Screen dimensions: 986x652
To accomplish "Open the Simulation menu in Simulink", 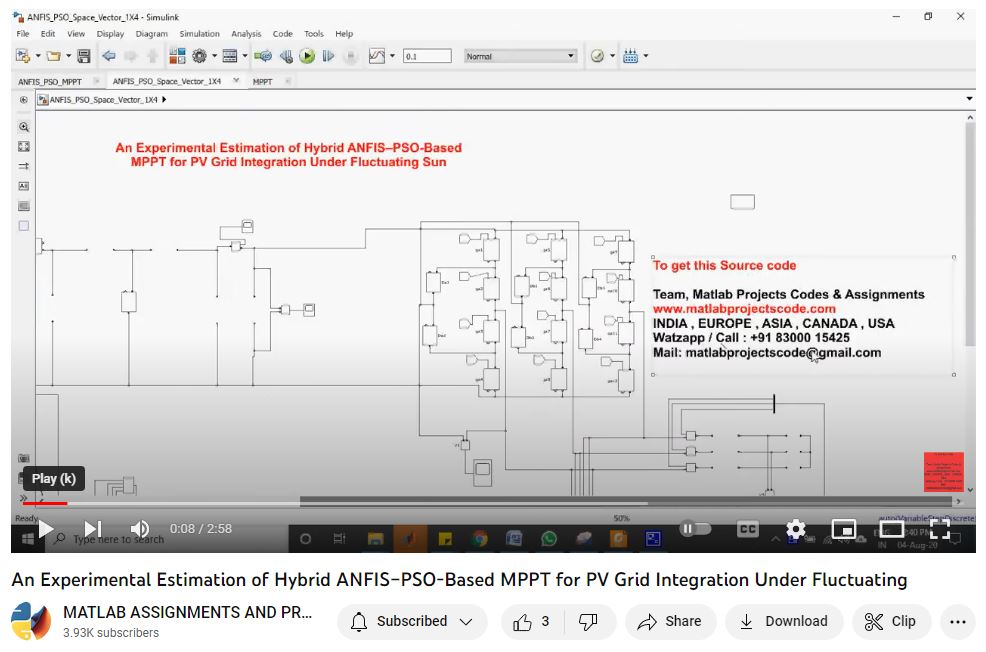I will [x=199, y=34].
